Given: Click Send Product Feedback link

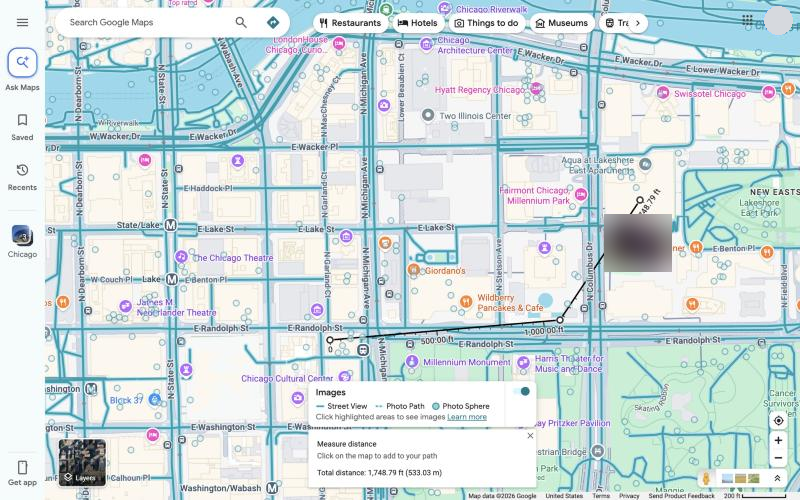Looking at the screenshot, I should coord(681,496).
